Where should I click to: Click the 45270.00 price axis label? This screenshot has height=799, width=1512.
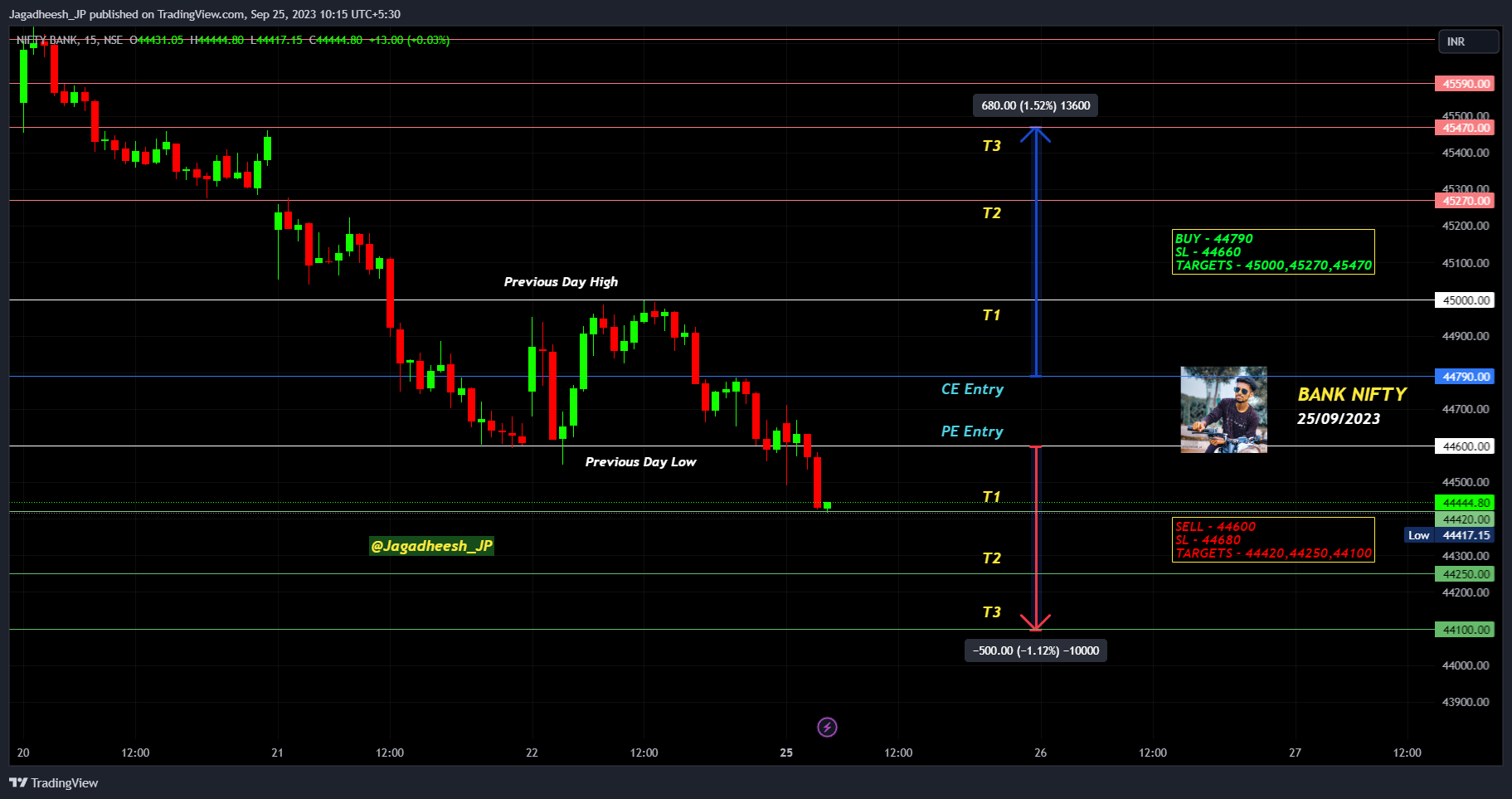[x=1465, y=201]
